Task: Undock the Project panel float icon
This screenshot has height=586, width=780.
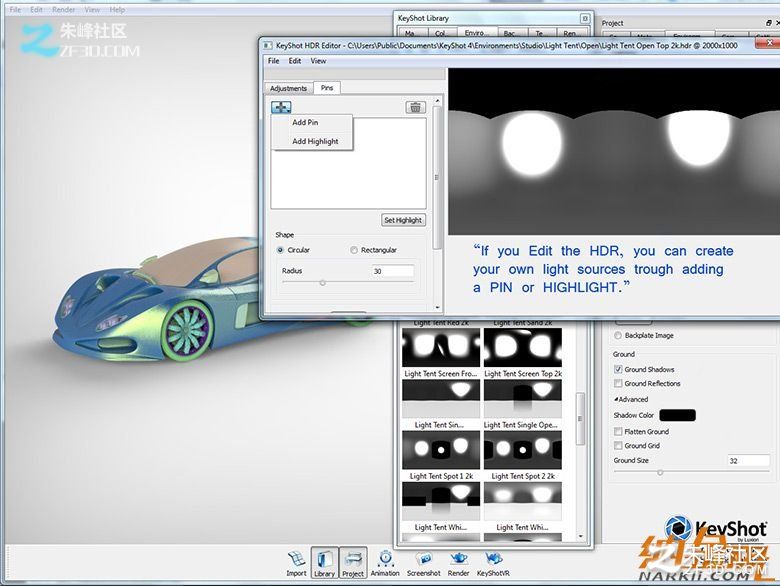Action: pyautogui.click(x=769, y=23)
